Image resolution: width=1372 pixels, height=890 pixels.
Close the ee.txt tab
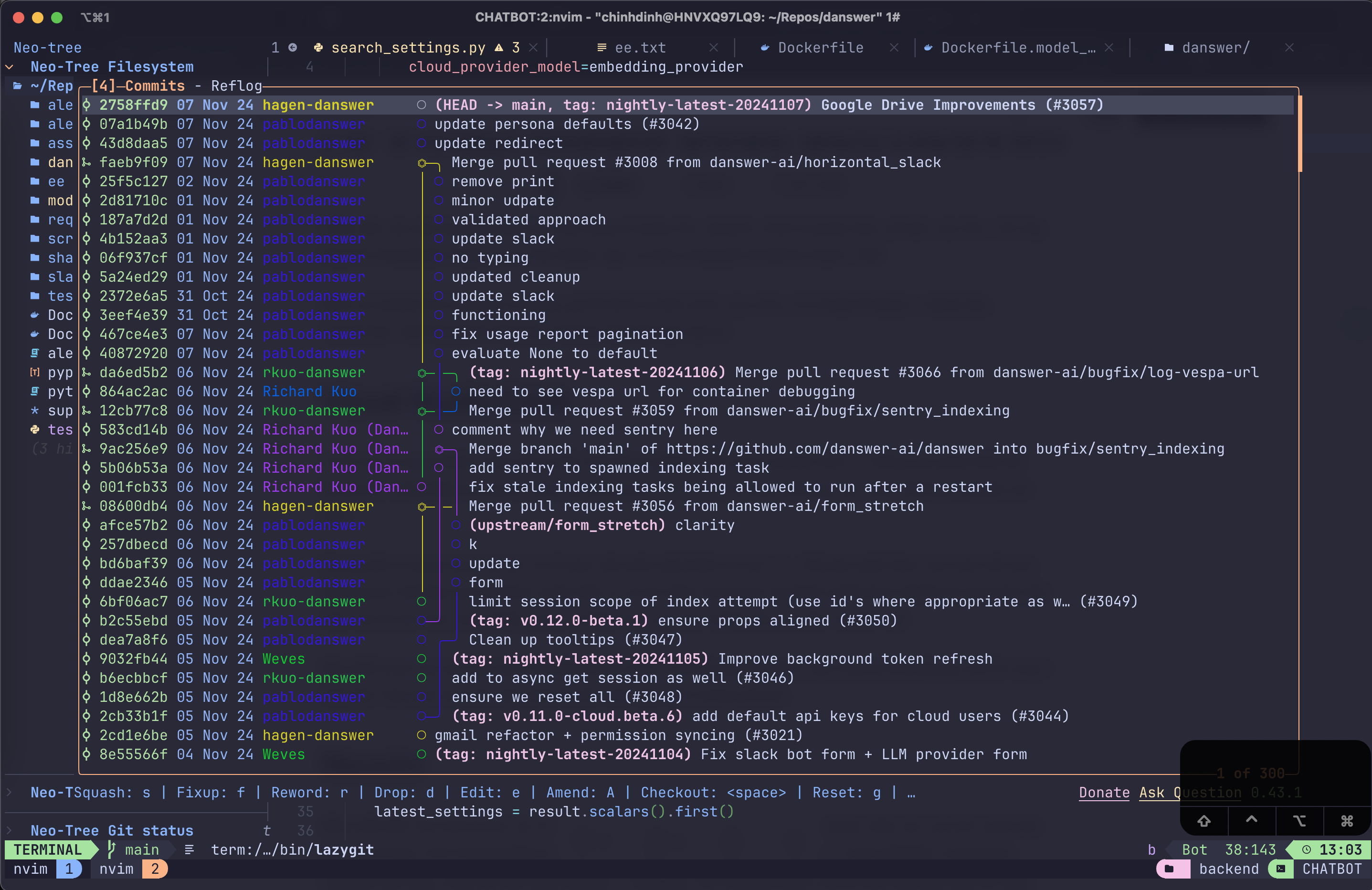coord(714,48)
